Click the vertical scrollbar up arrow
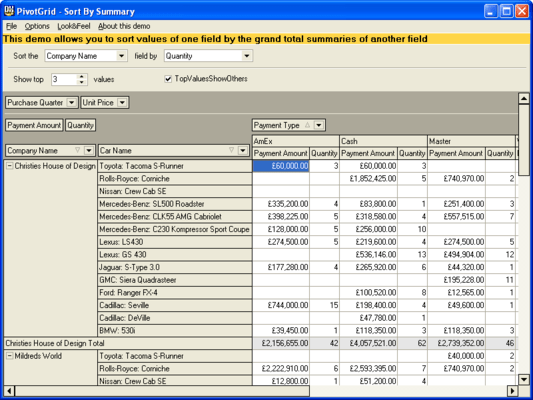533x400 pixels. click(x=523, y=99)
